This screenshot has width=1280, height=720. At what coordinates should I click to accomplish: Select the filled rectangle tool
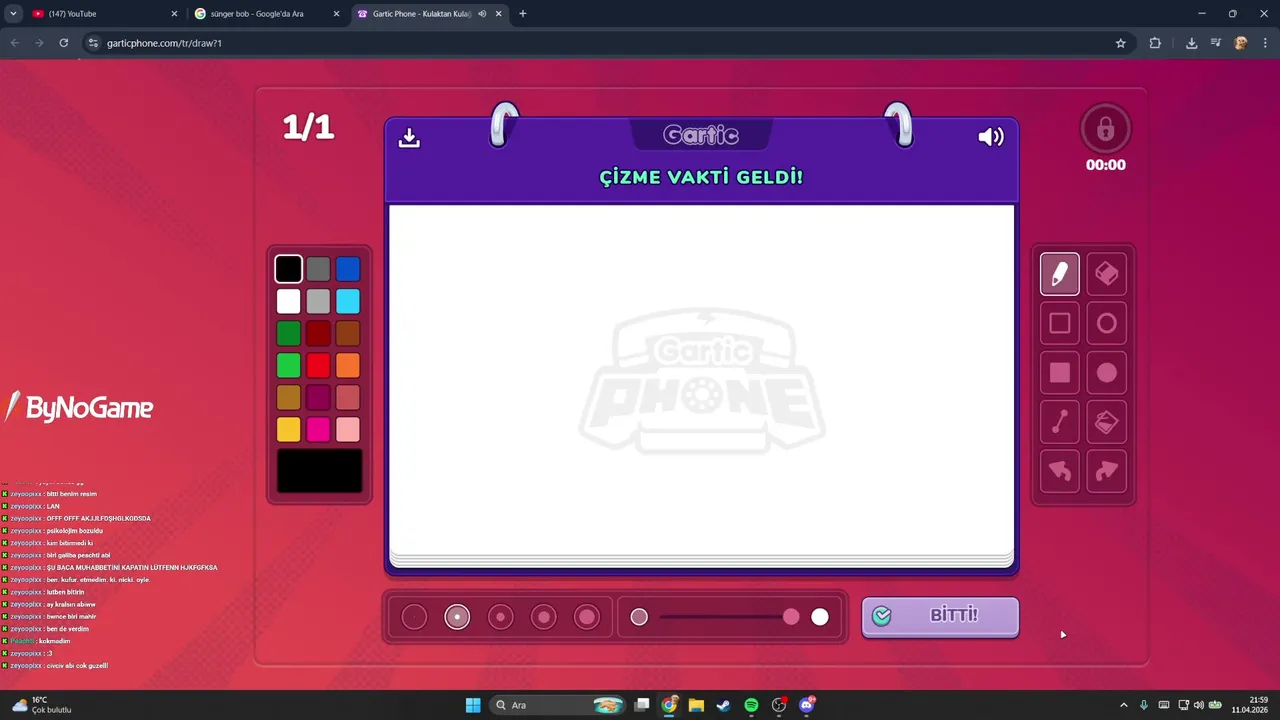tap(1060, 373)
